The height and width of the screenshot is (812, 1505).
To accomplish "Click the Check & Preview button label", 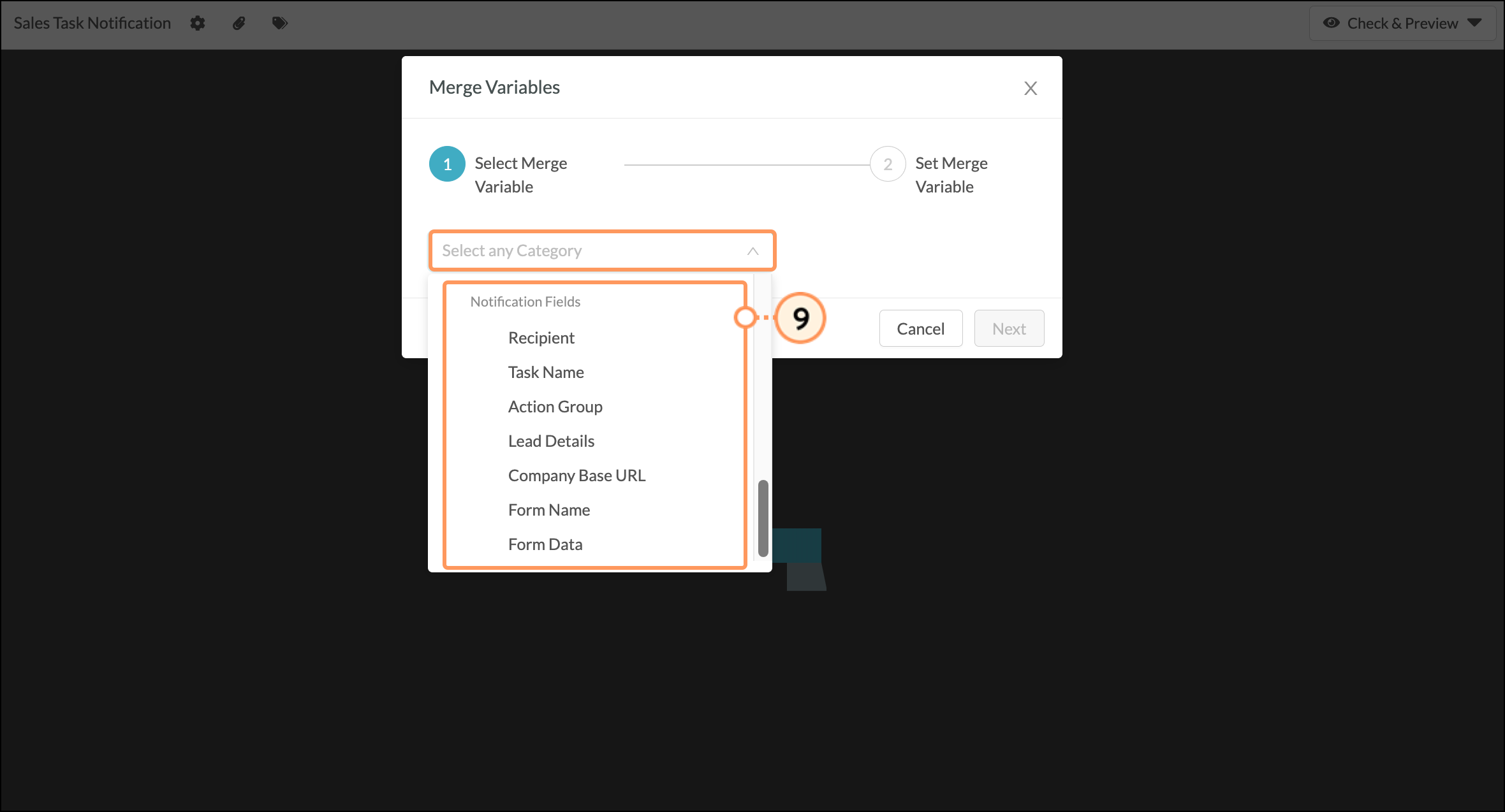I will (x=1402, y=24).
